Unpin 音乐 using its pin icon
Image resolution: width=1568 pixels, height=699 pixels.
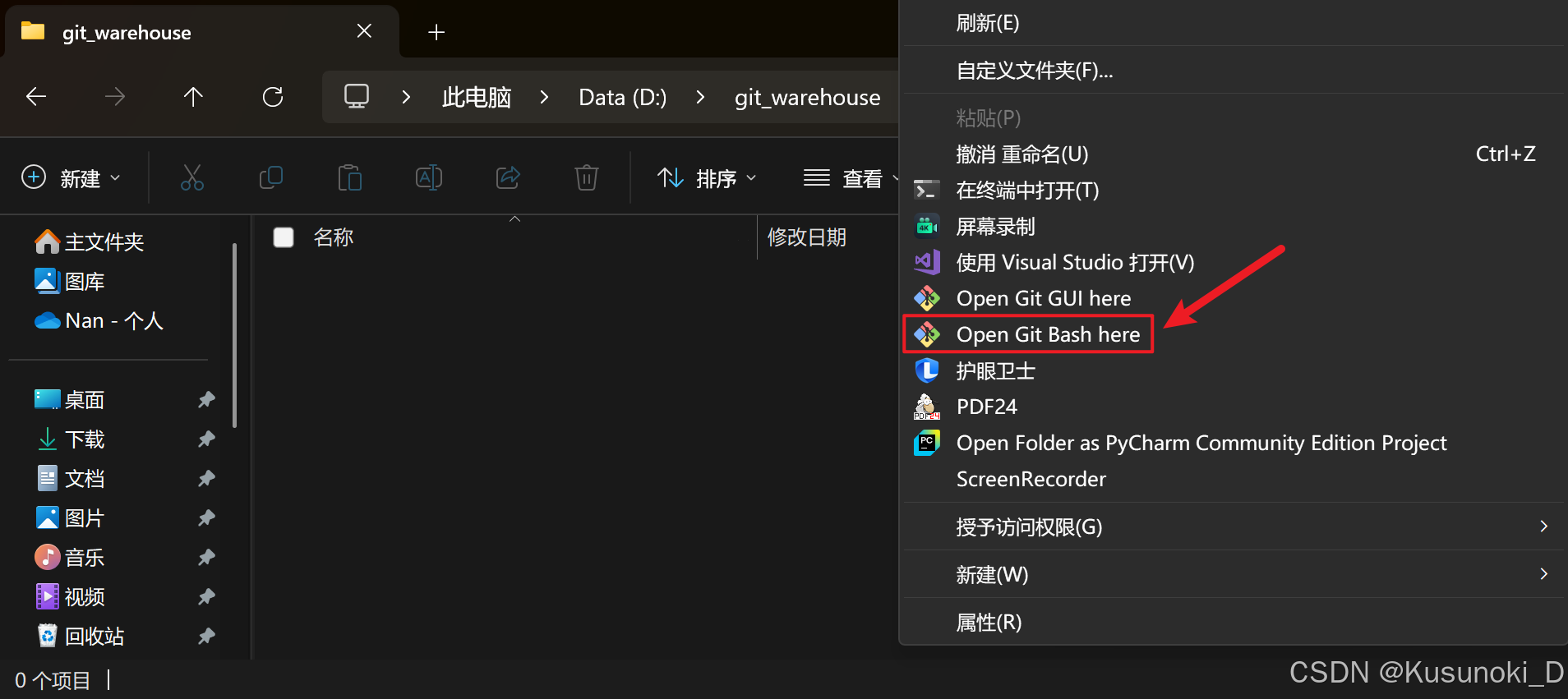point(206,557)
